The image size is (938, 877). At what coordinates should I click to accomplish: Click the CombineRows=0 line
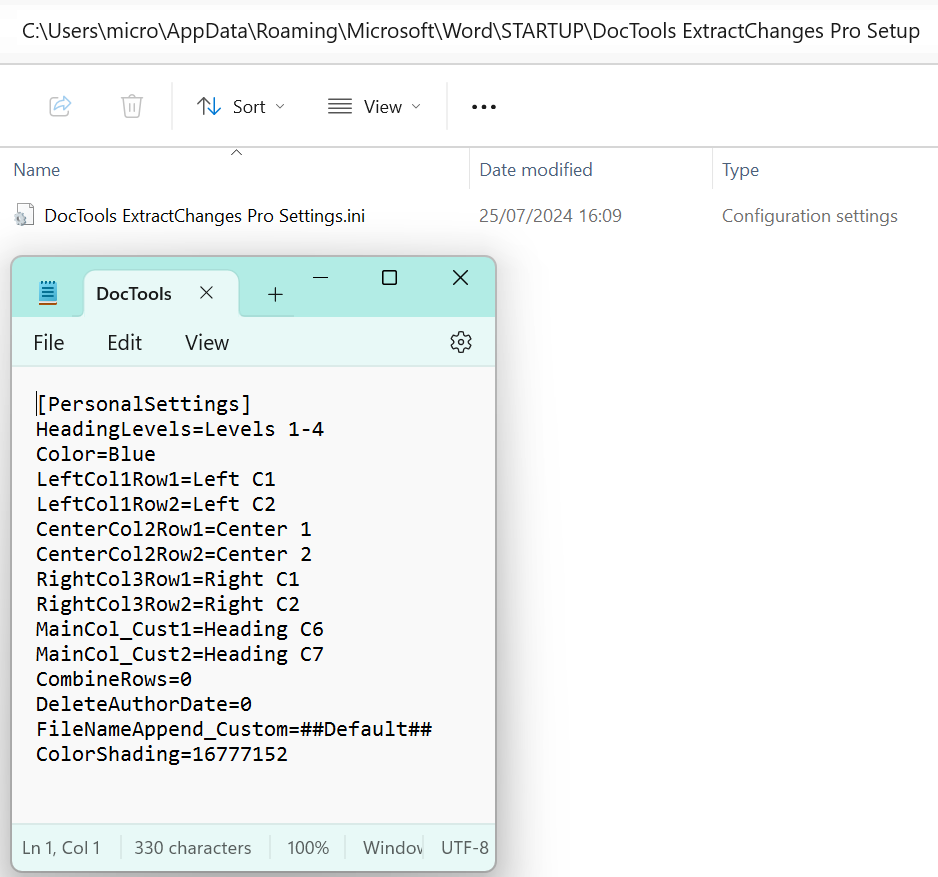(x=114, y=680)
